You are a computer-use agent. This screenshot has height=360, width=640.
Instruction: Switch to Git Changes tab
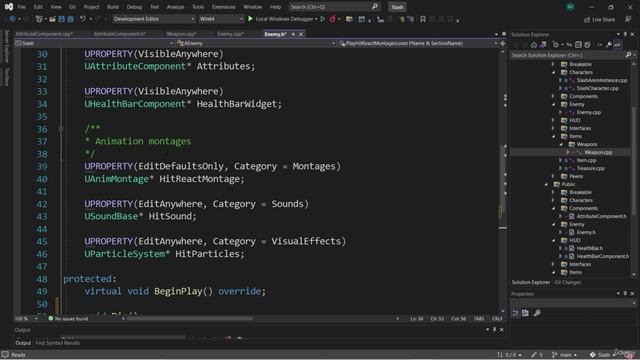click(x=567, y=282)
